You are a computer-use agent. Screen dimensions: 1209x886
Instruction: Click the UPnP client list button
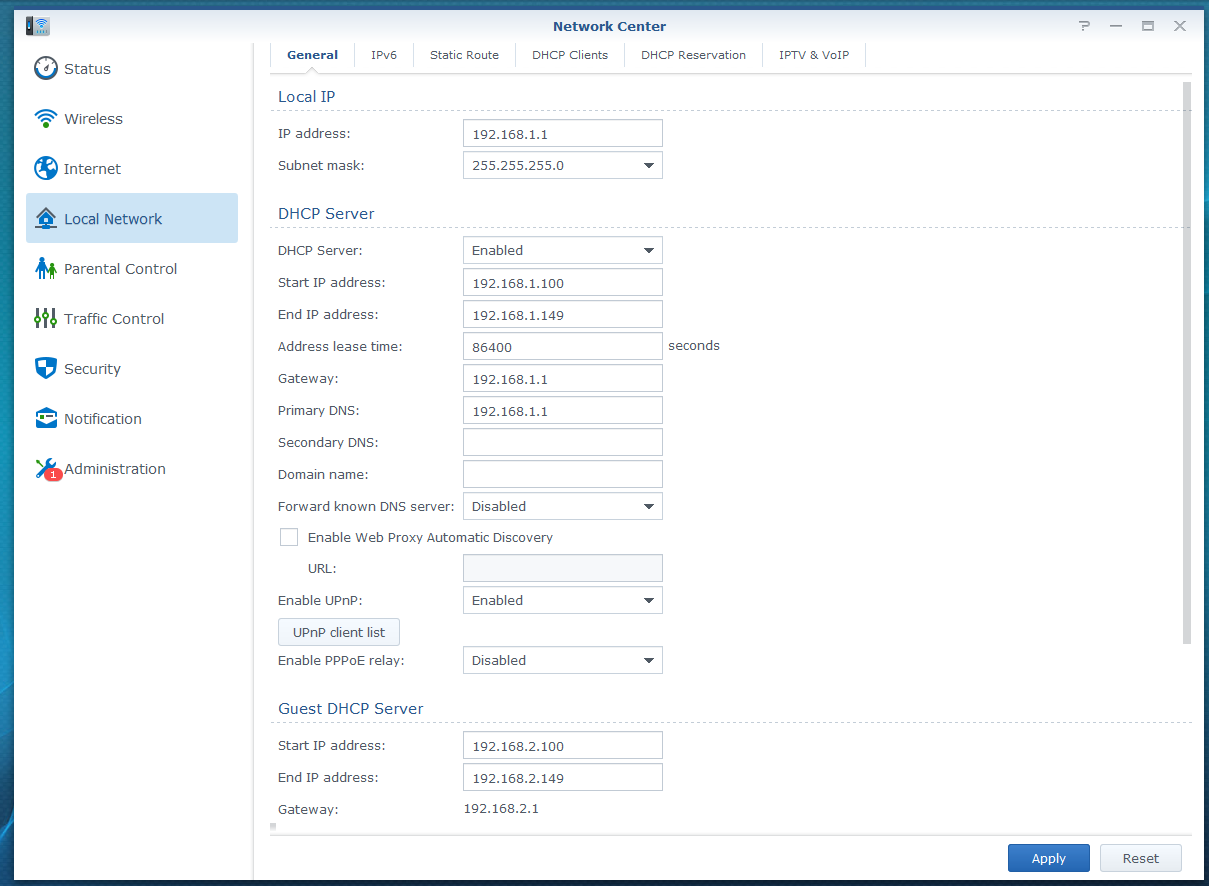(x=338, y=632)
